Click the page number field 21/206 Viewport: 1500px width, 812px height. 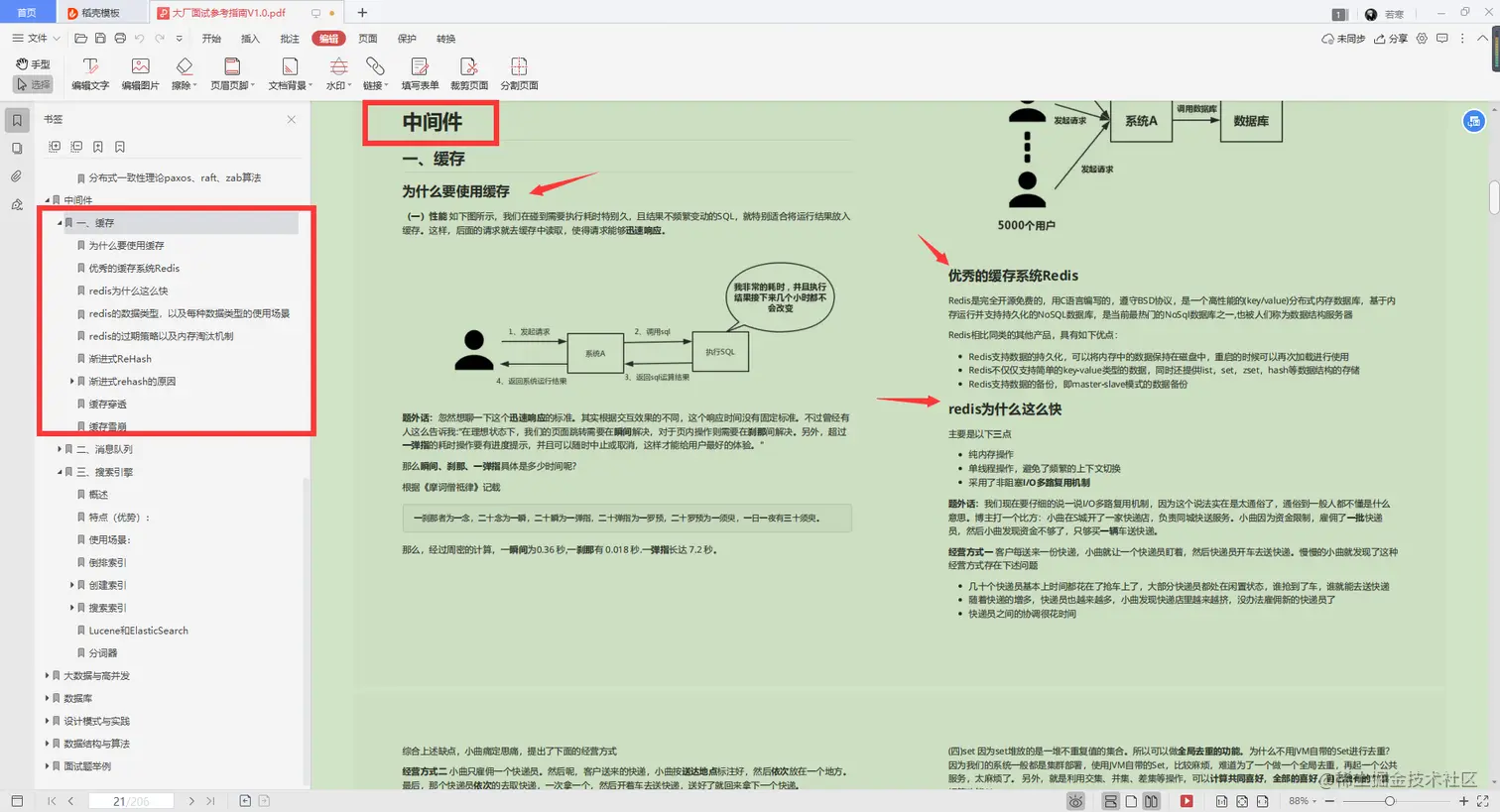pyautogui.click(x=131, y=801)
